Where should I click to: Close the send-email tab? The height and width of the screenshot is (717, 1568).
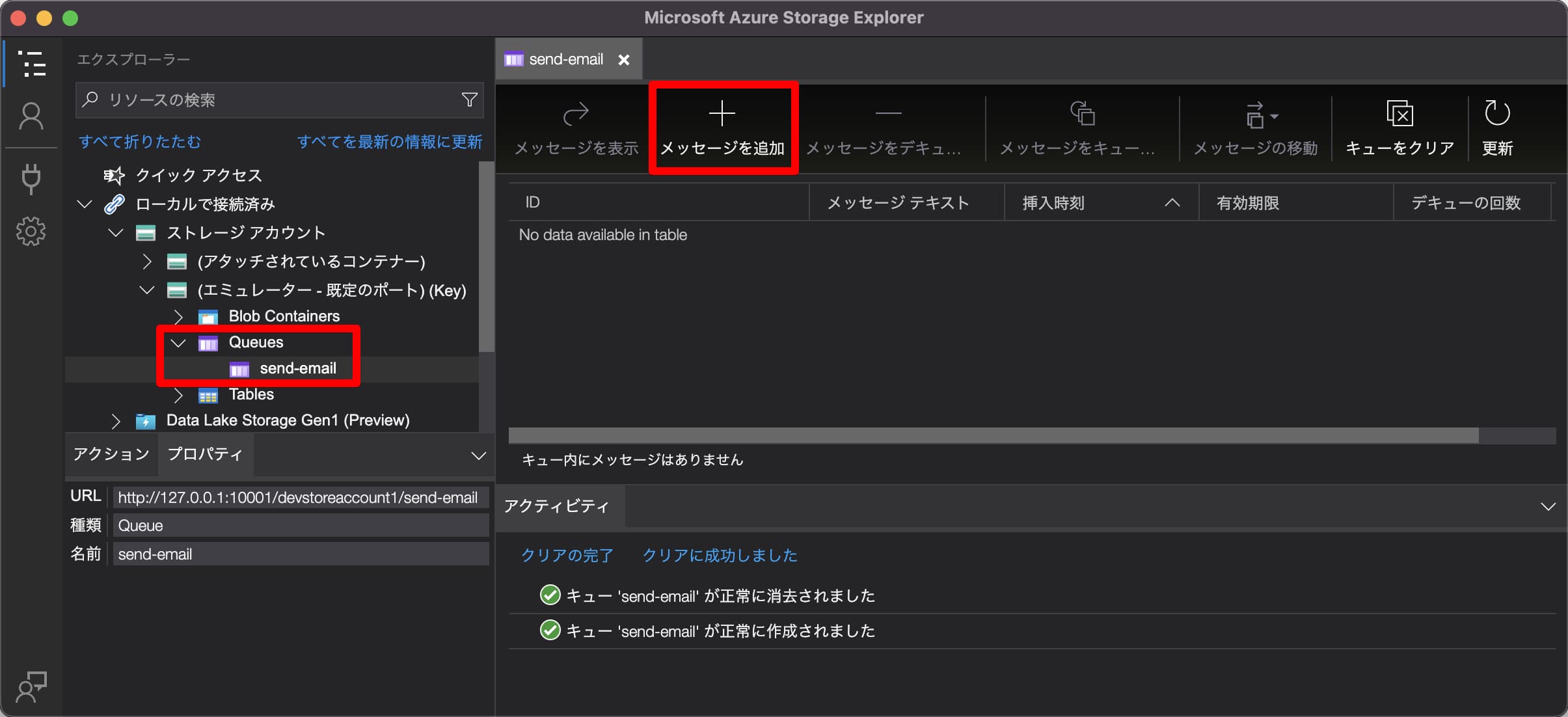coord(624,60)
